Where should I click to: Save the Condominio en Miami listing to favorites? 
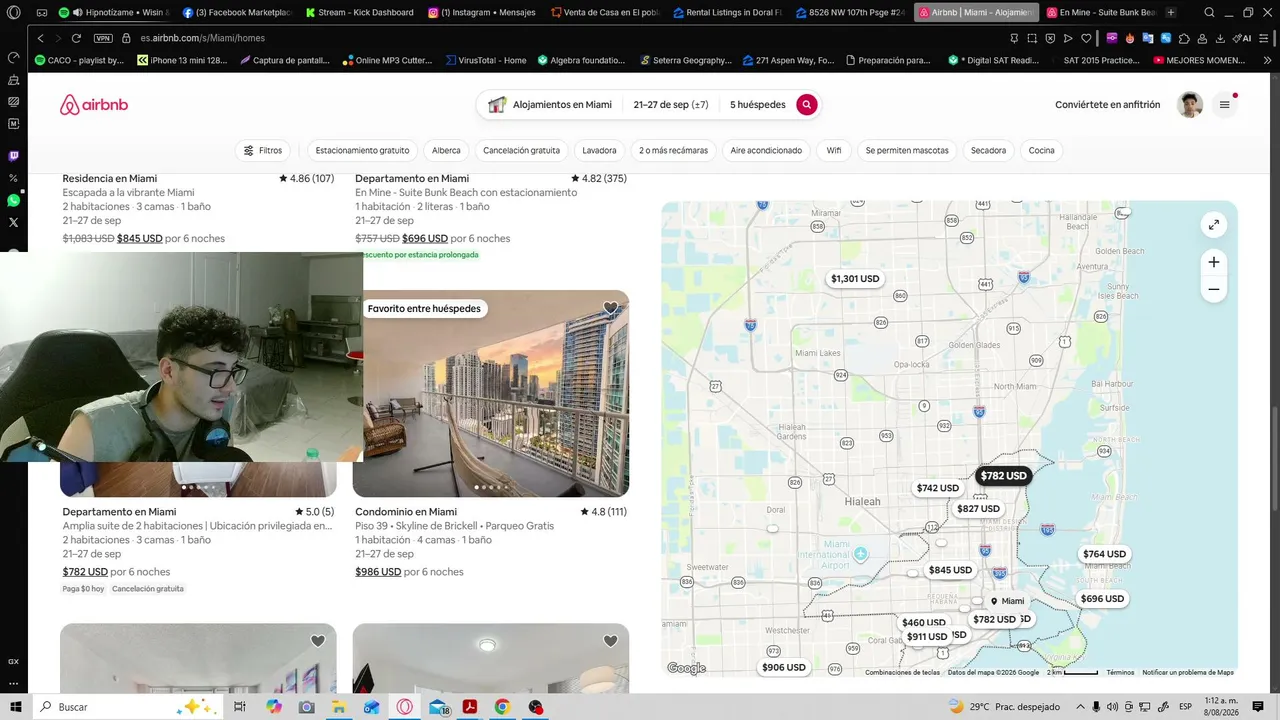[x=610, y=309]
